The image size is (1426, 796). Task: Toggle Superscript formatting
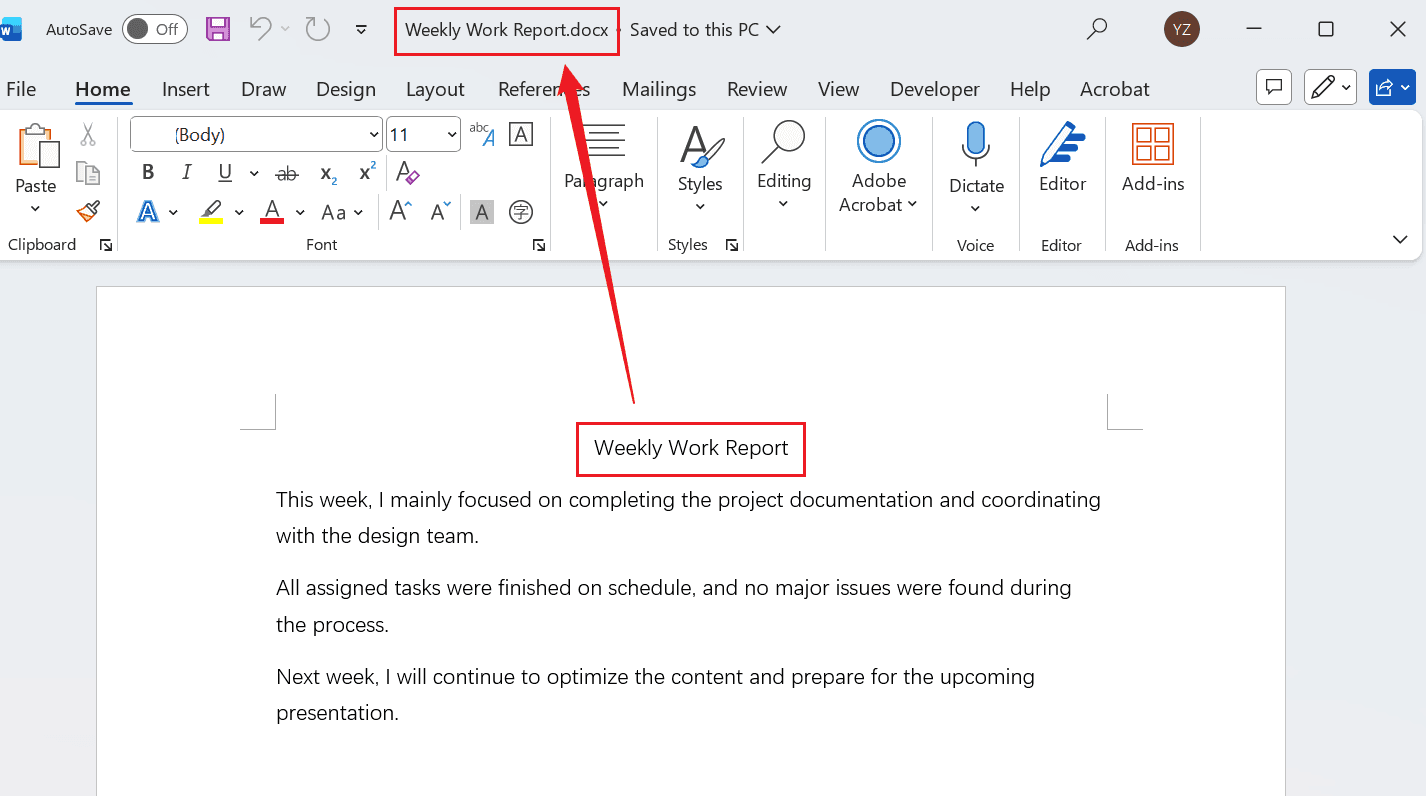click(x=367, y=173)
